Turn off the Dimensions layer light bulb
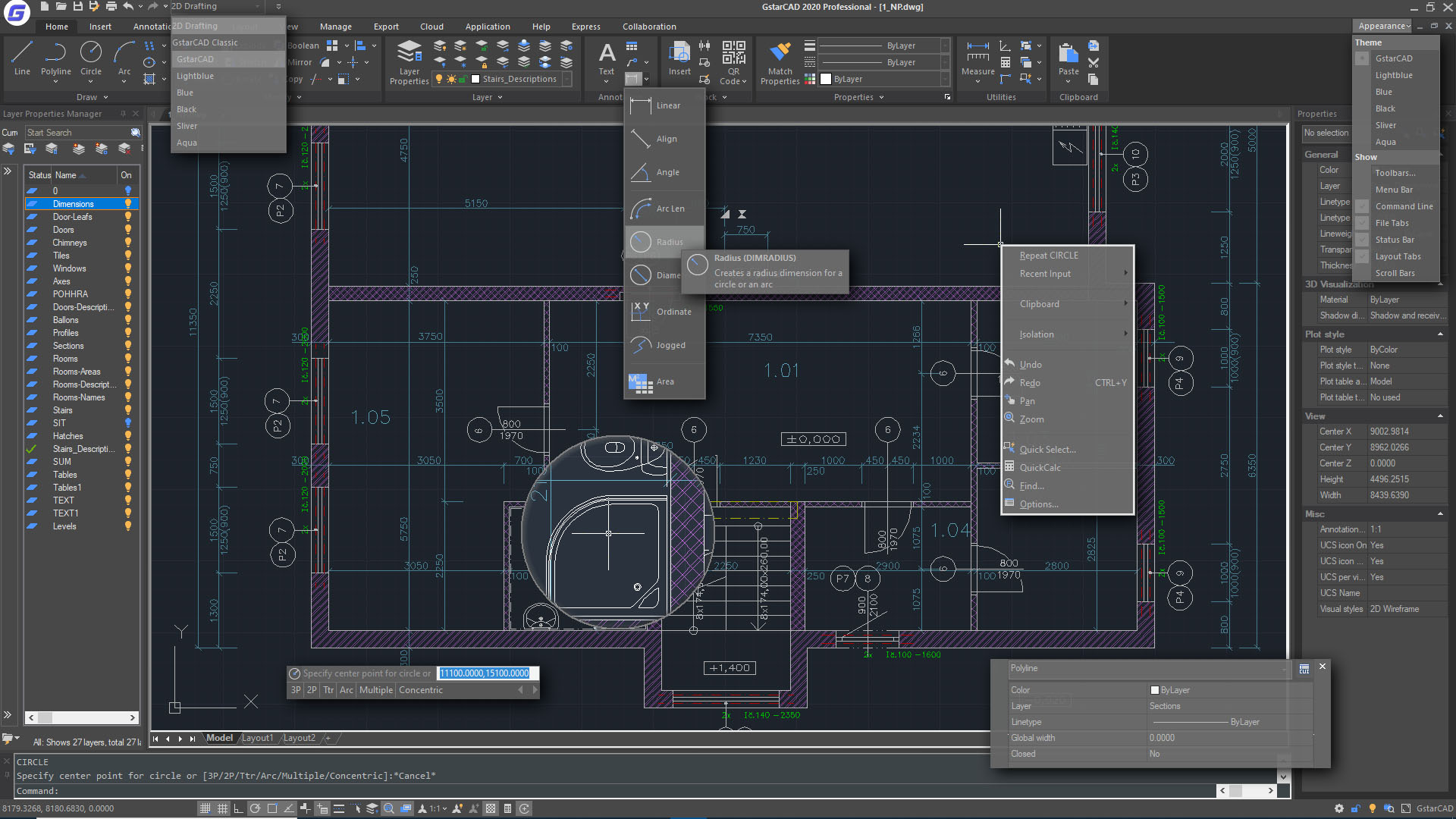Screen dimensions: 1456x819 (127, 203)
